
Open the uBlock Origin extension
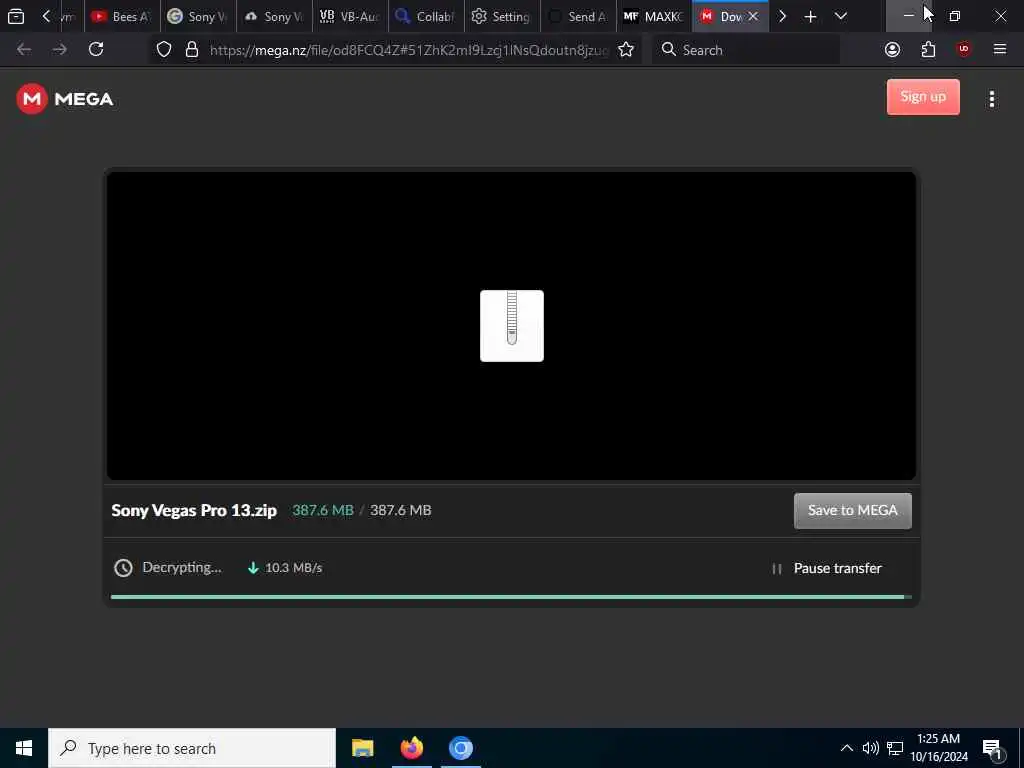[x=964, y=49]
